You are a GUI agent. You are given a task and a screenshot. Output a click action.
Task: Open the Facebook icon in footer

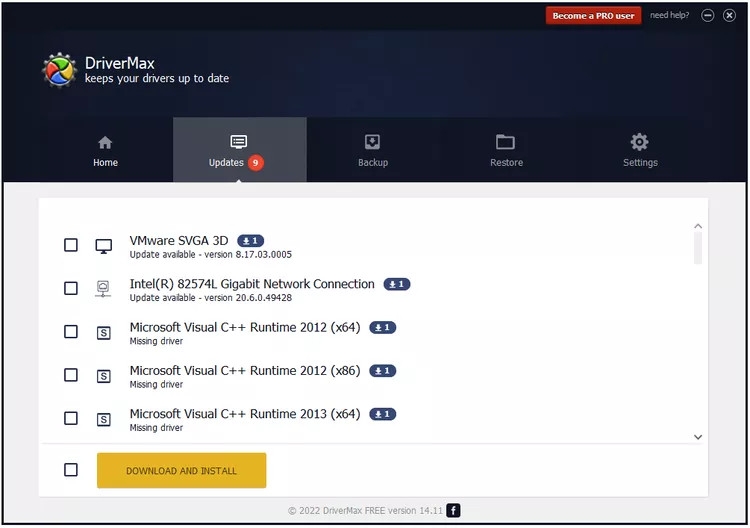click(x=453, y=510)
